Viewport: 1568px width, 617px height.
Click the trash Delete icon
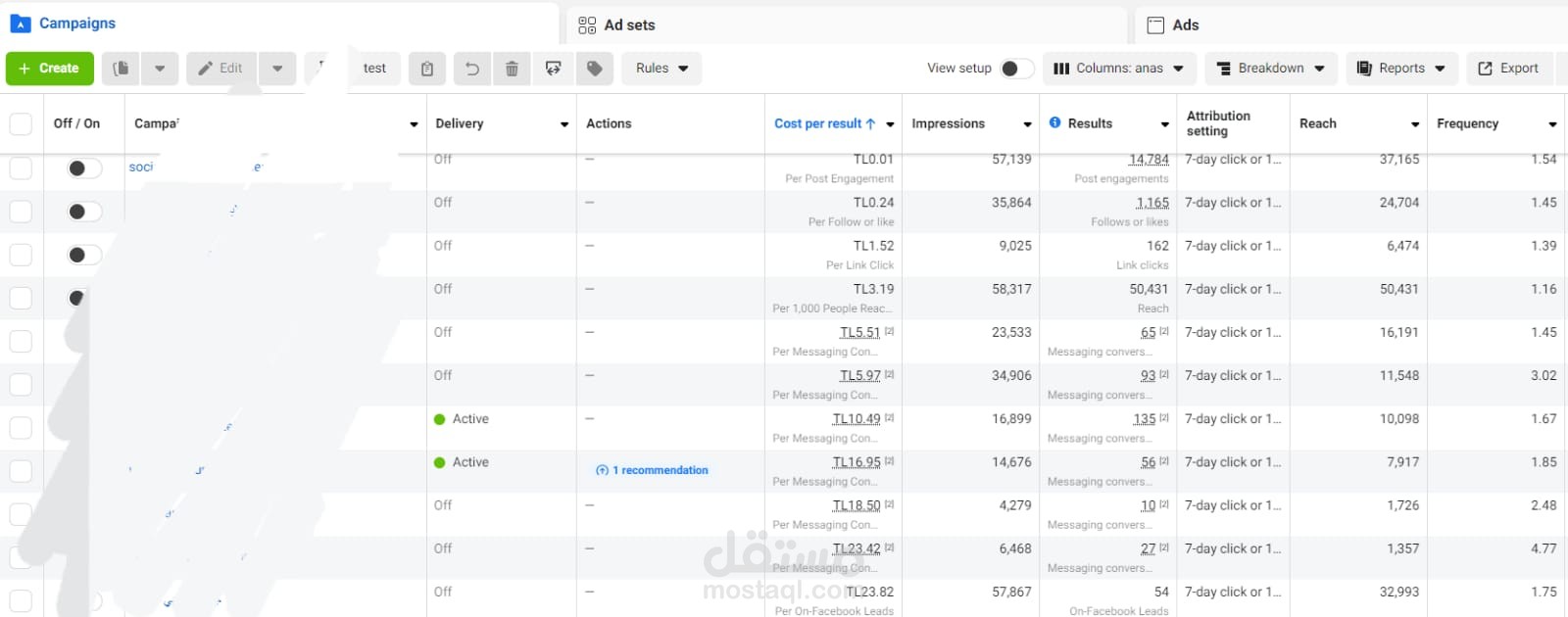click(512, 69)
